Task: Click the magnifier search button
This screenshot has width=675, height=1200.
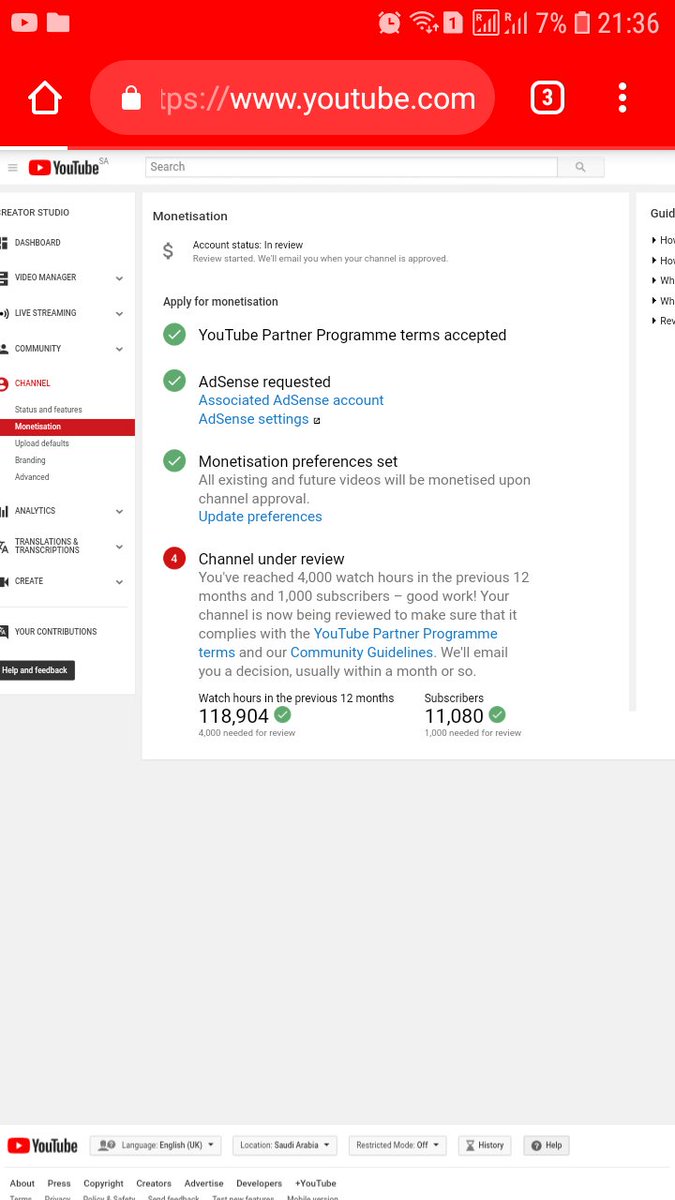Action: [x=580, y=167]
